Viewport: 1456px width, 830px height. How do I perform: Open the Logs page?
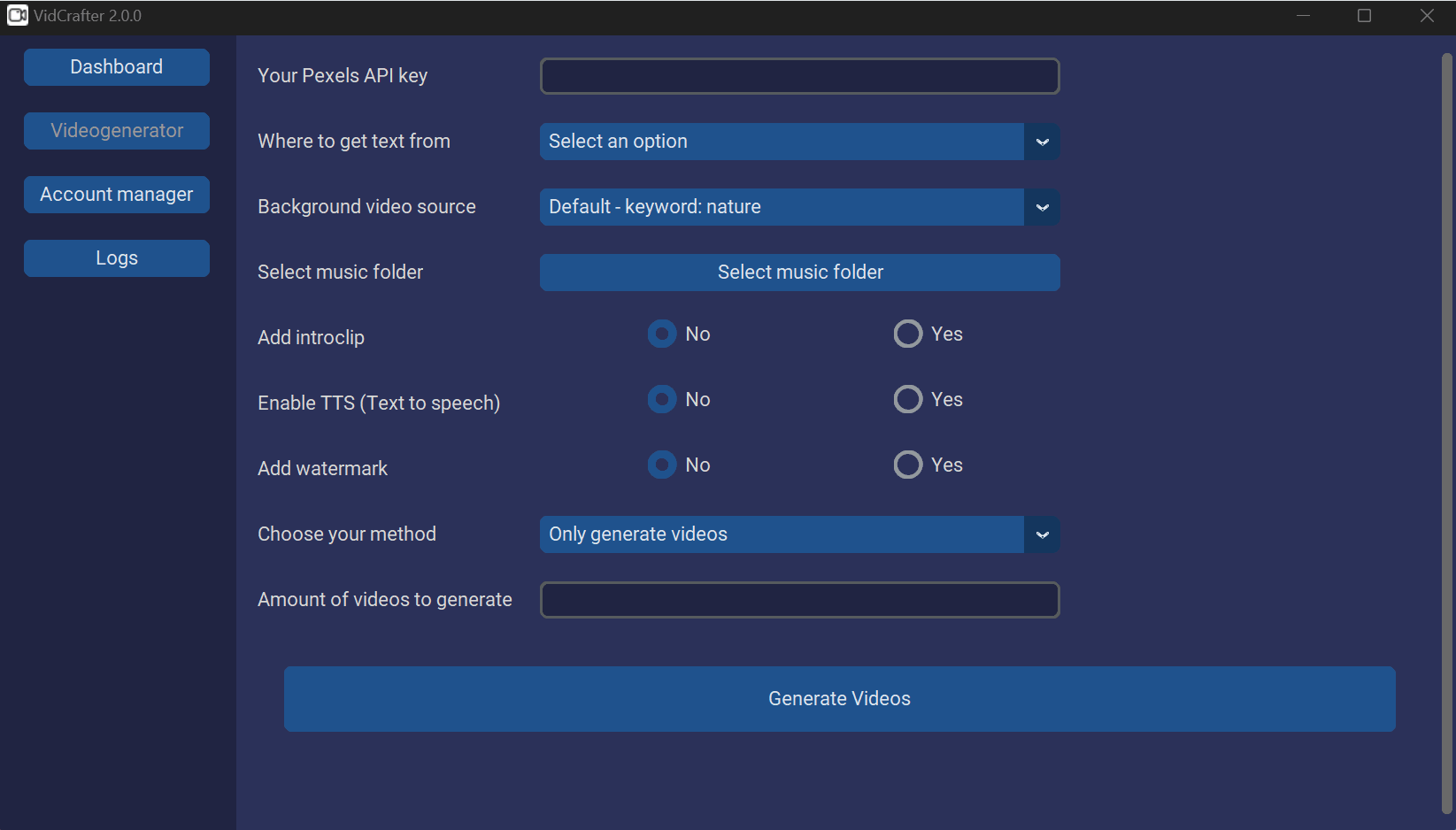click(x=117, y=258)
